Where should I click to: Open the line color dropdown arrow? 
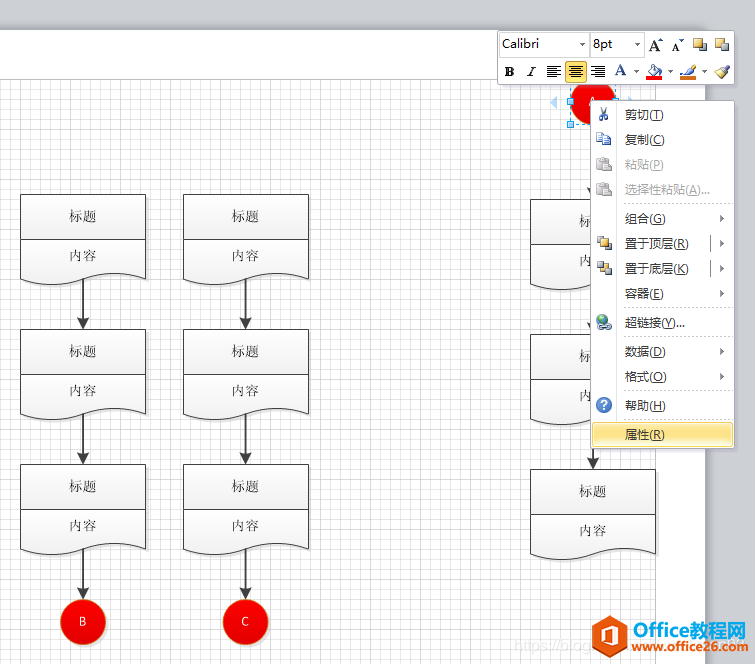click(704, 72)
